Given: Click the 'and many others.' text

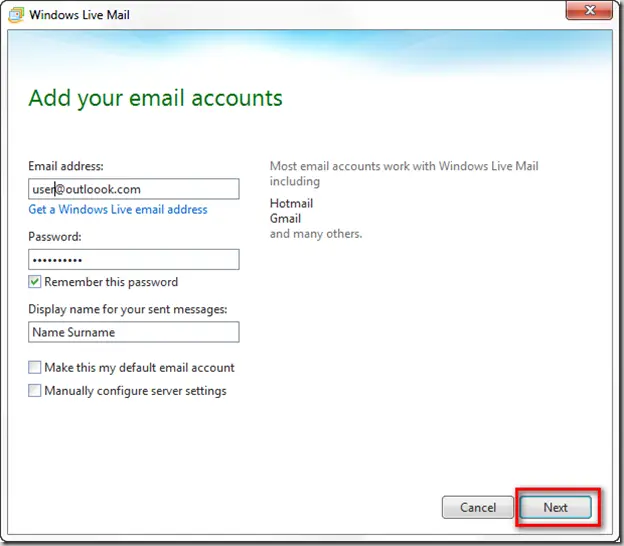Looking at the screenshot, I should 316,234.
